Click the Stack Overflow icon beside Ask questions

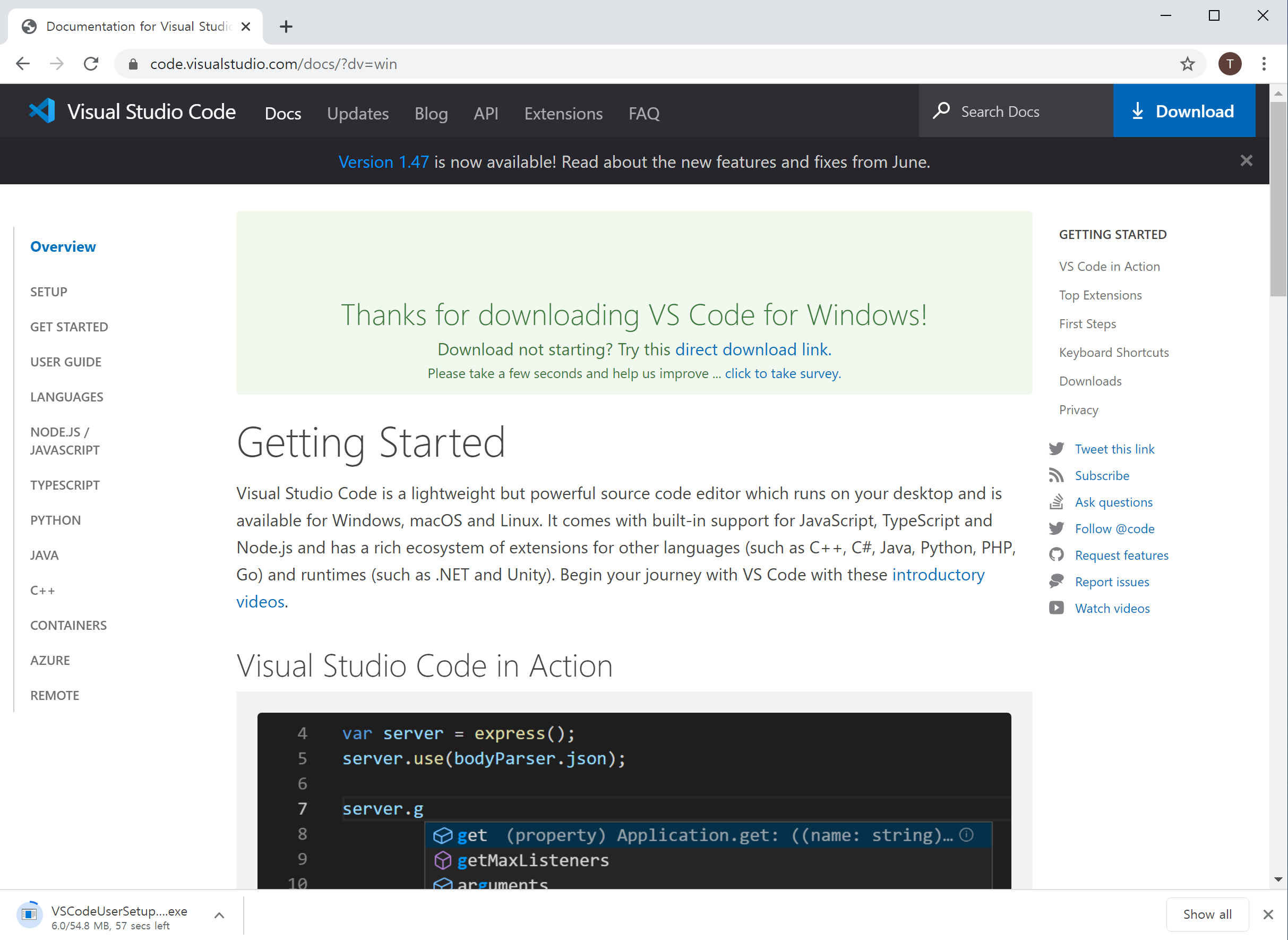tap(1057, 502)
